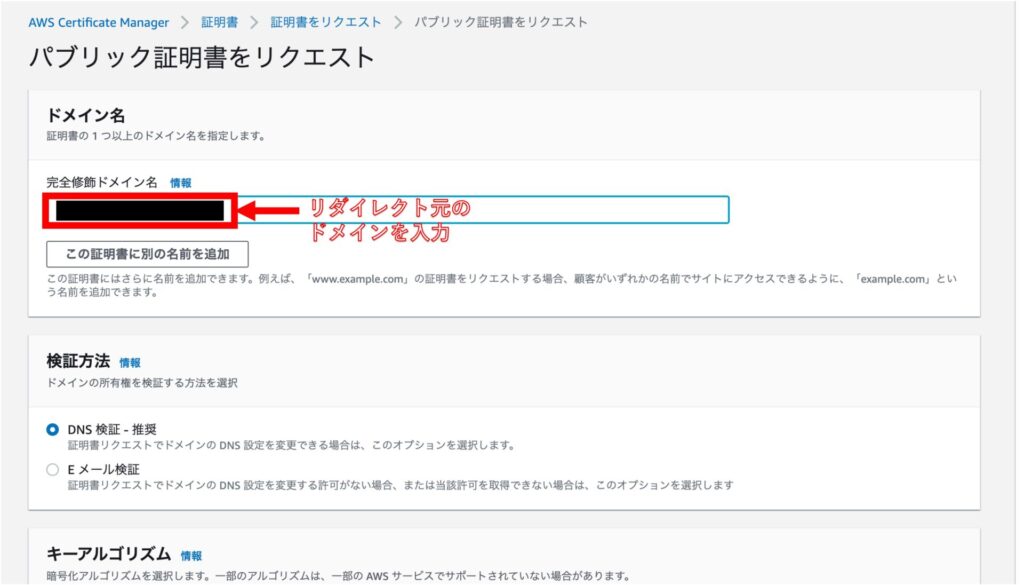Click the E メール検証 label text
Image resolution: width=1024 pixels, height=585 pixels.
click(x=104, y=469)
